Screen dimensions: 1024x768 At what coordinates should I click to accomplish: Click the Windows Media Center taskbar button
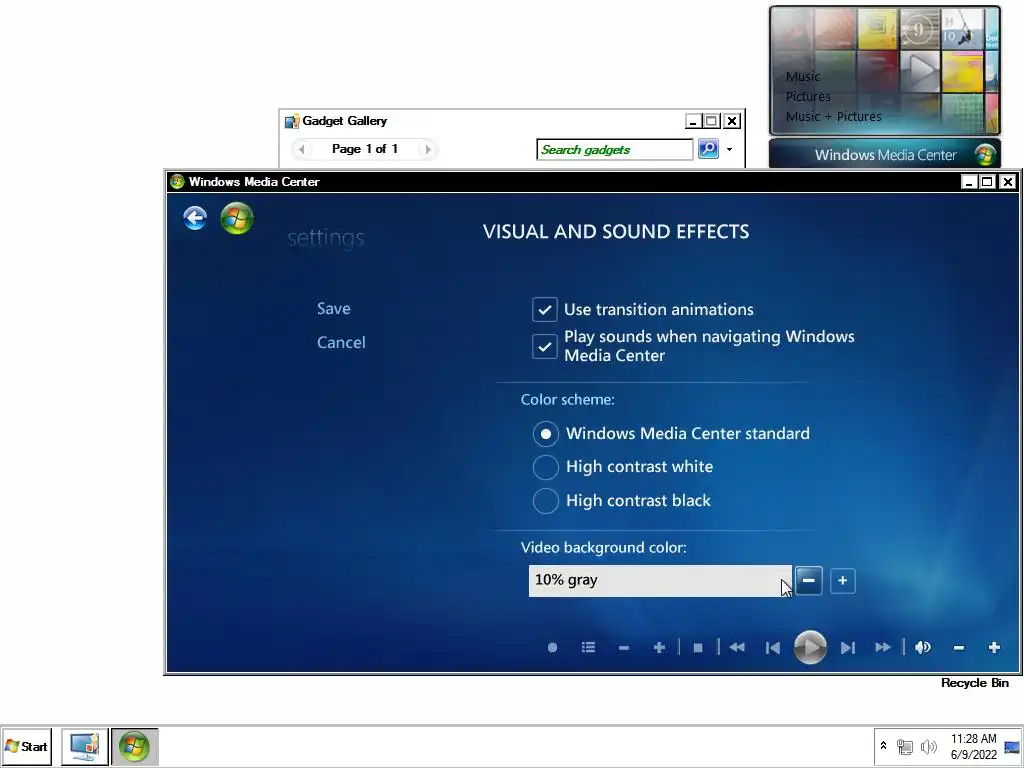pyautogui.click(x=135, y=746)
